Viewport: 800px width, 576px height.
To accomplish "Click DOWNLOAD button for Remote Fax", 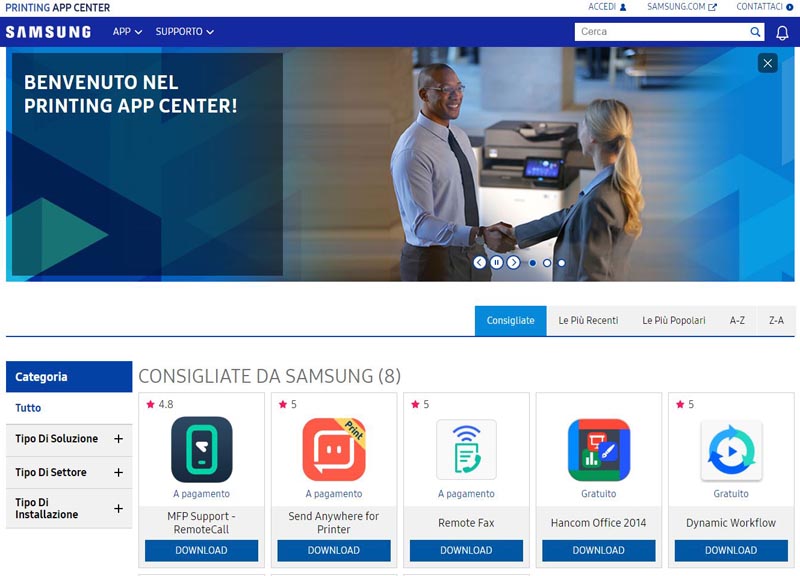I will (466, 550).
